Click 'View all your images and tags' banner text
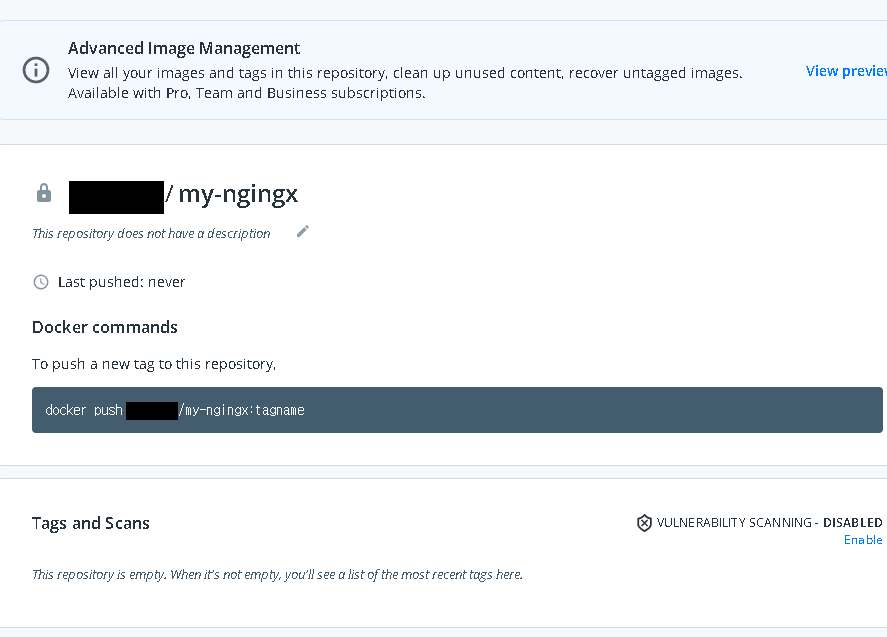This screenshot has width=887, height=637. [x=405, y=73]
